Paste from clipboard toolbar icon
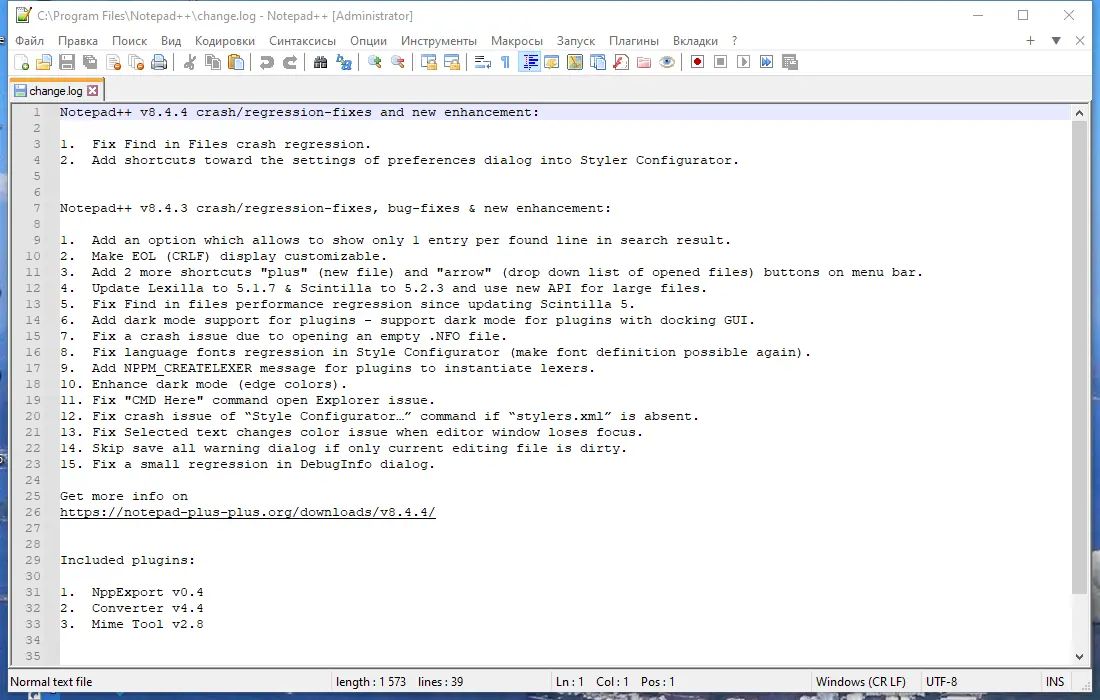The height and width of the screenshot is (700, 1100). pos(236,62)
